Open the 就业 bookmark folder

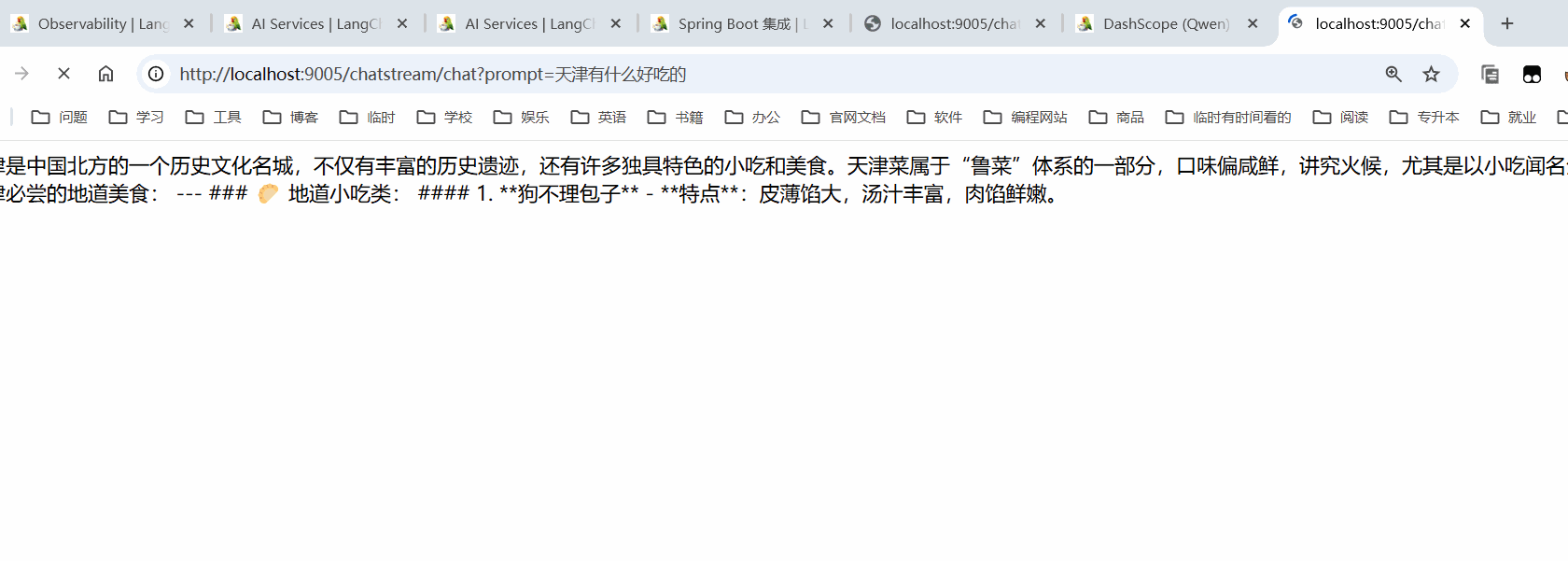1508,117
